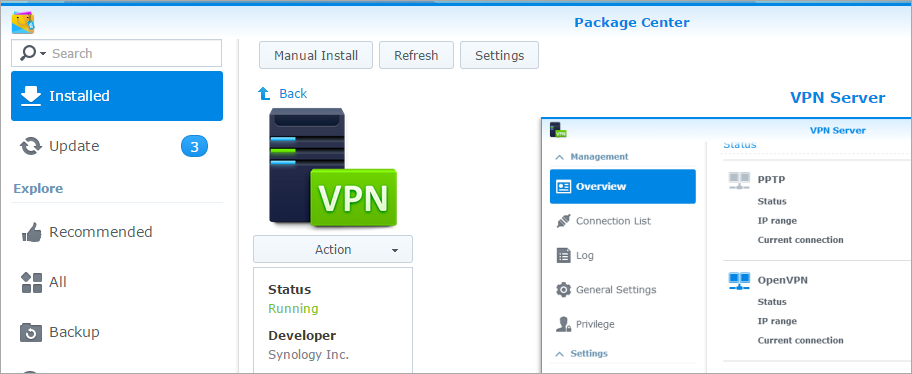Click the VPN Server window title icon
The height and width of the screenshot is (374, 912).
(x=558, y=130)
